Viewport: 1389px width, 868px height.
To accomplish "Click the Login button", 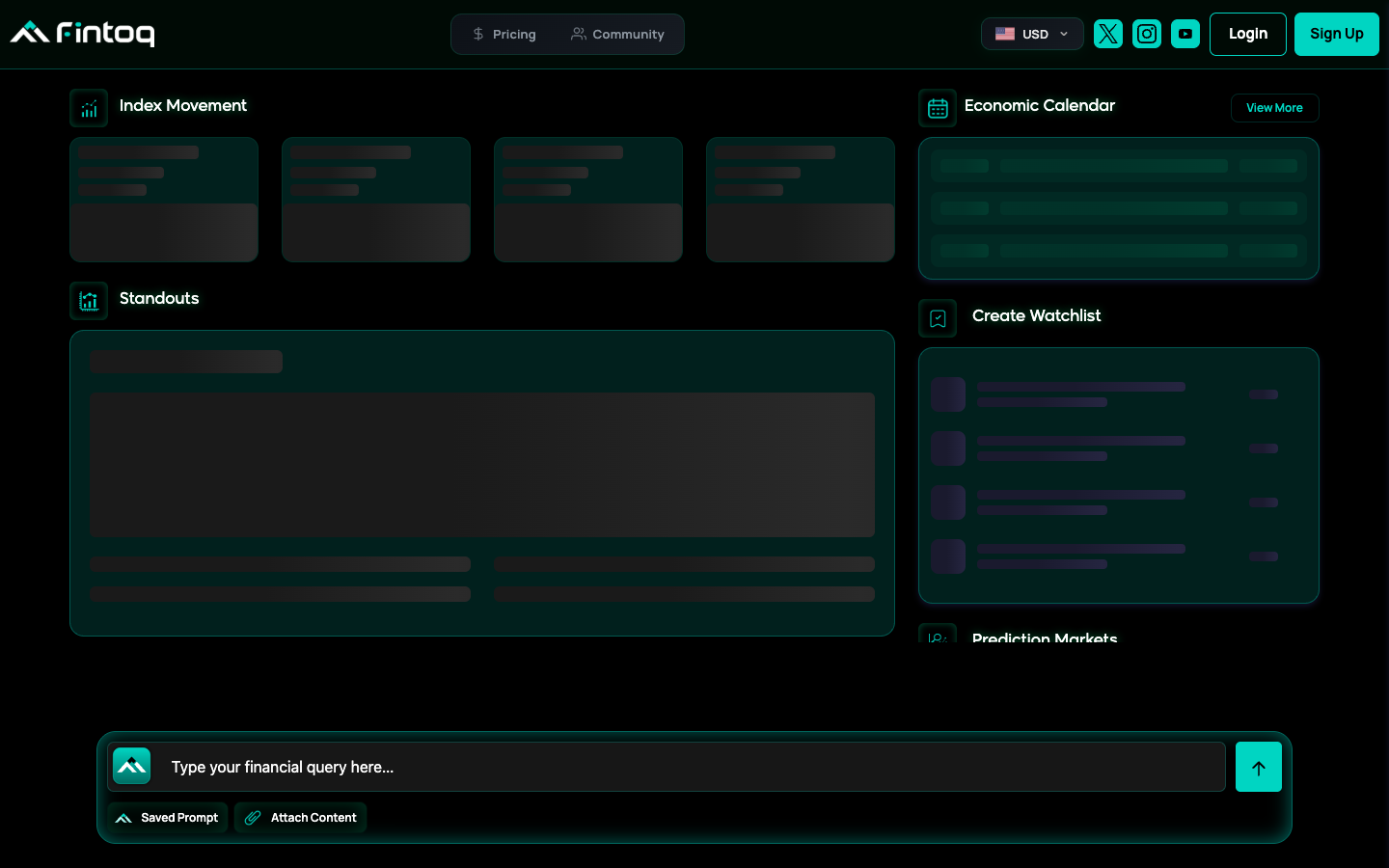I will point(1248,34).
